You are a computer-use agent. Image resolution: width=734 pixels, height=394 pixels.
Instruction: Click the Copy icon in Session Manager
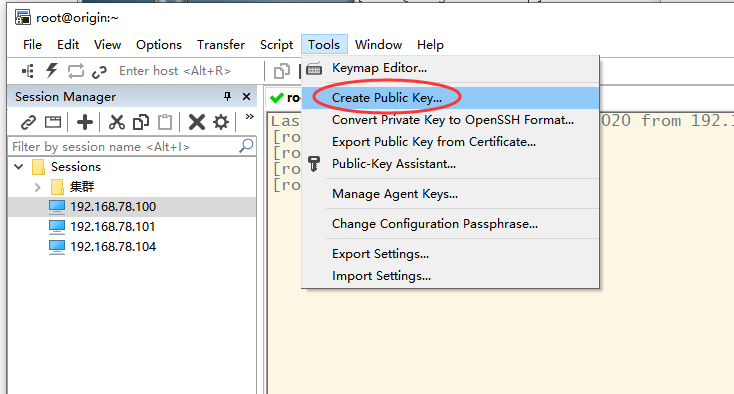pyautogui.click(x=141, y=122)
